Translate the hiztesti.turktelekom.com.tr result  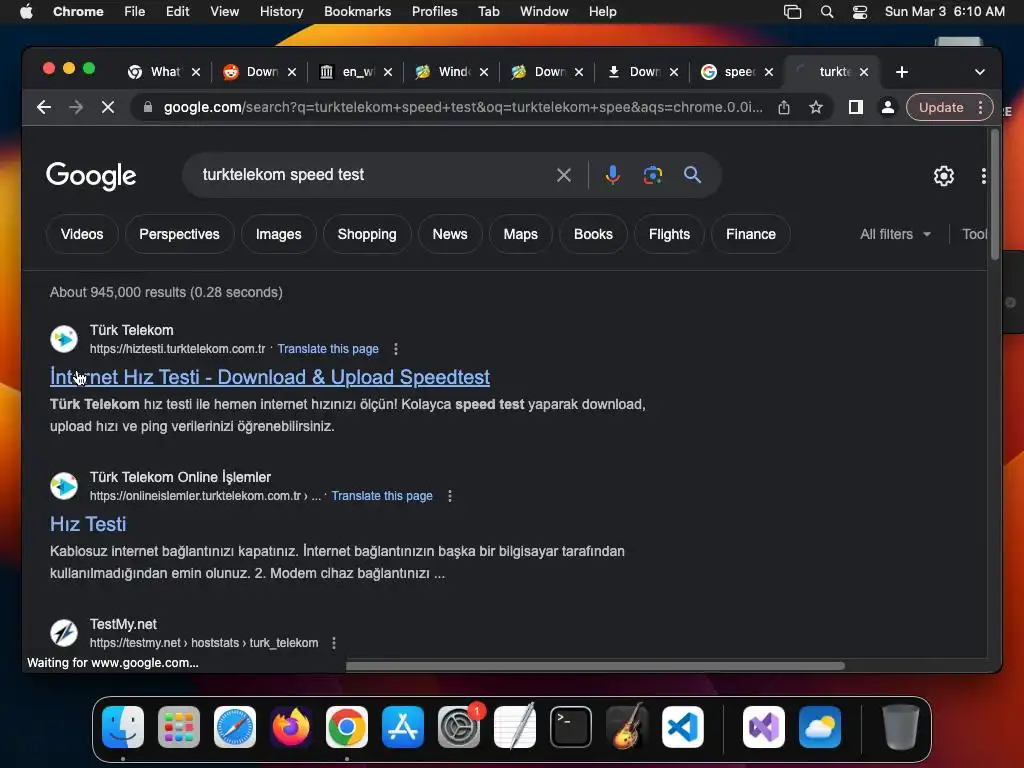click(x=328, y=349)
